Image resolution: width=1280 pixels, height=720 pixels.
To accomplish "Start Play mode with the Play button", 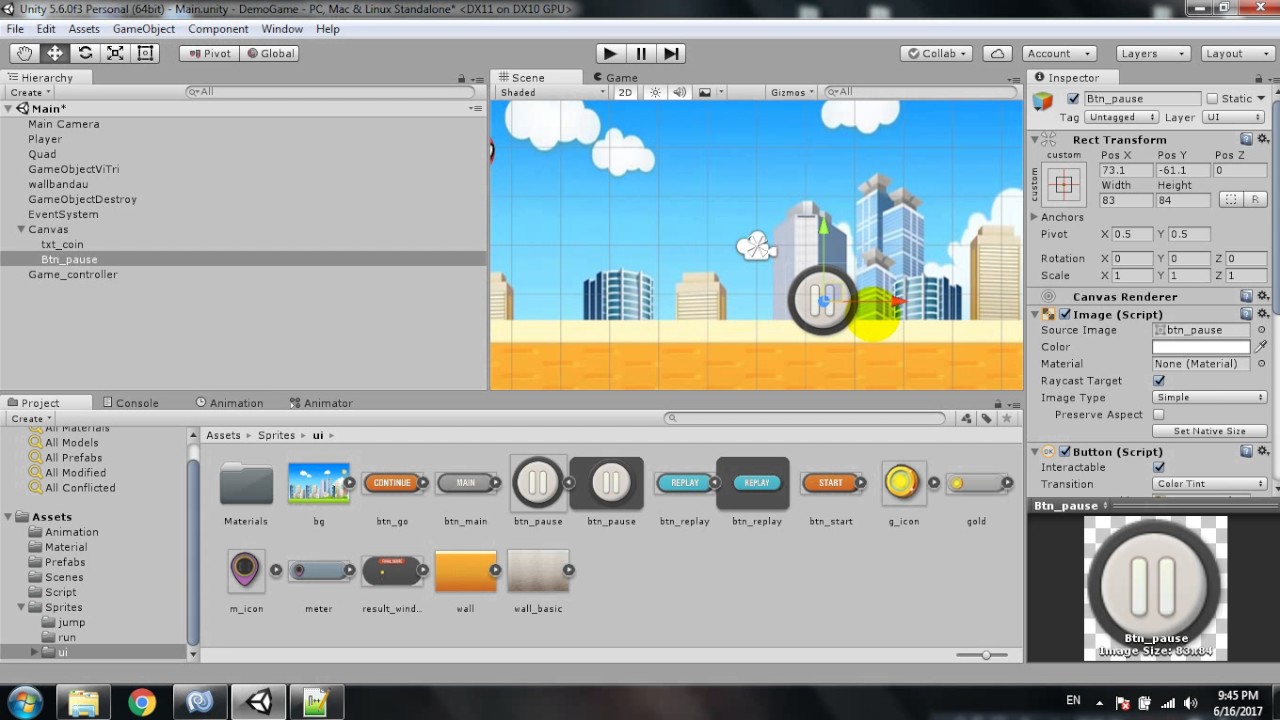I will coord(610,53).
